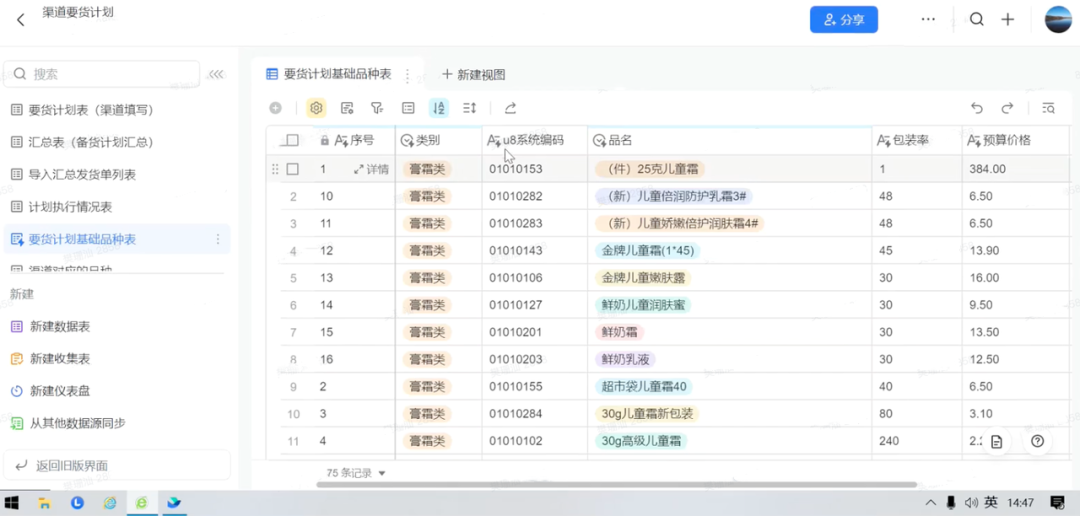Click the help question-mark floating button

[x=1037, y=442]
